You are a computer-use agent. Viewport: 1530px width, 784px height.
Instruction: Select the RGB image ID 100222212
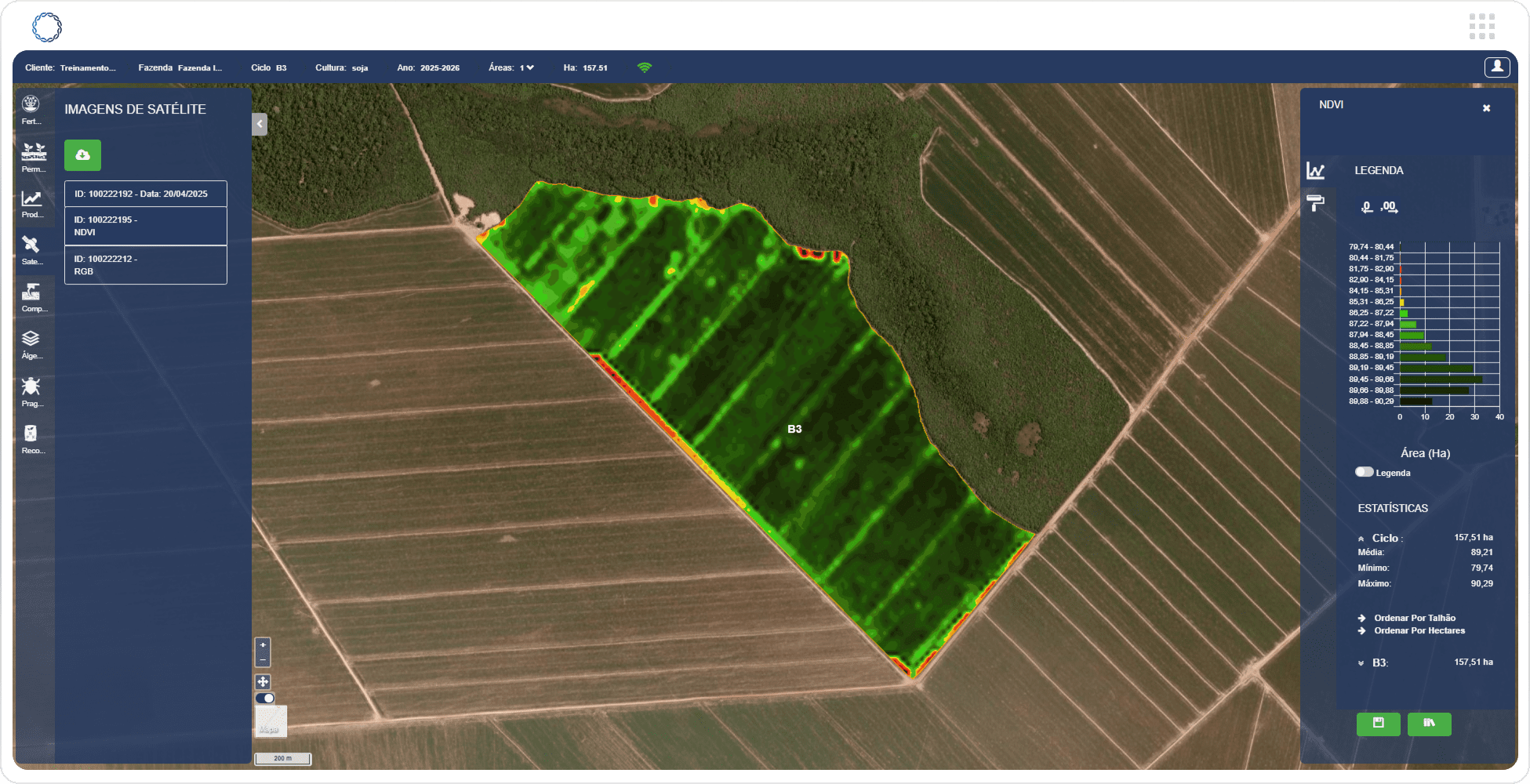(145, 265)
